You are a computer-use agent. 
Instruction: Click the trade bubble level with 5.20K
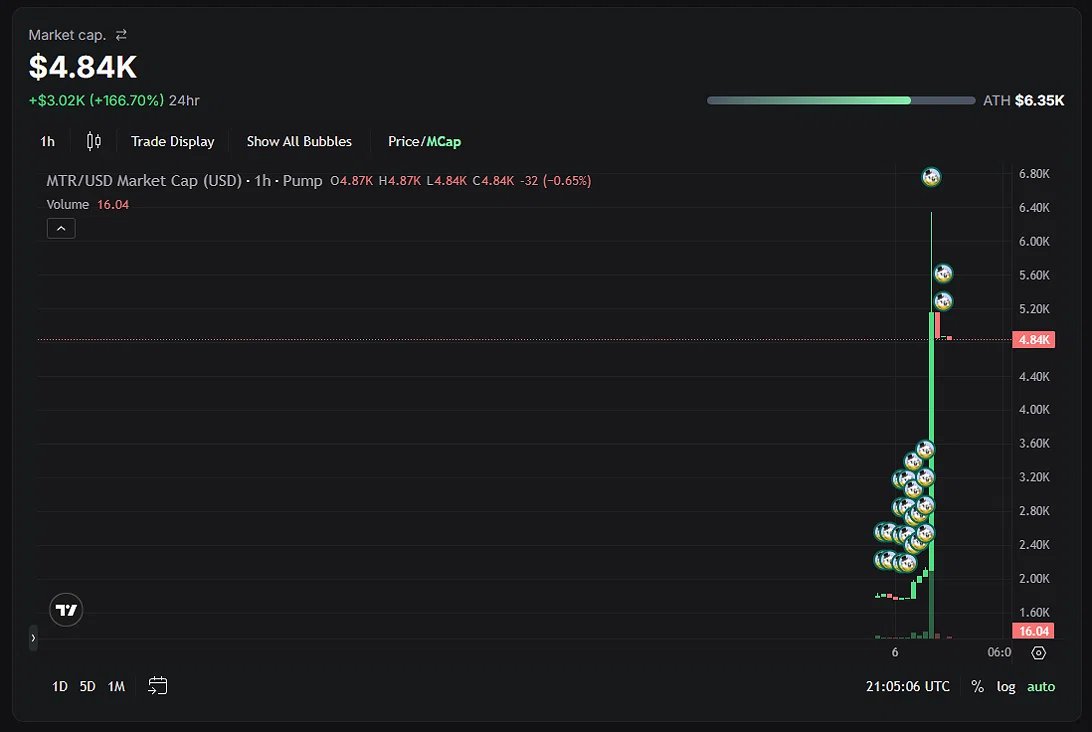click(x=943, y=302)
